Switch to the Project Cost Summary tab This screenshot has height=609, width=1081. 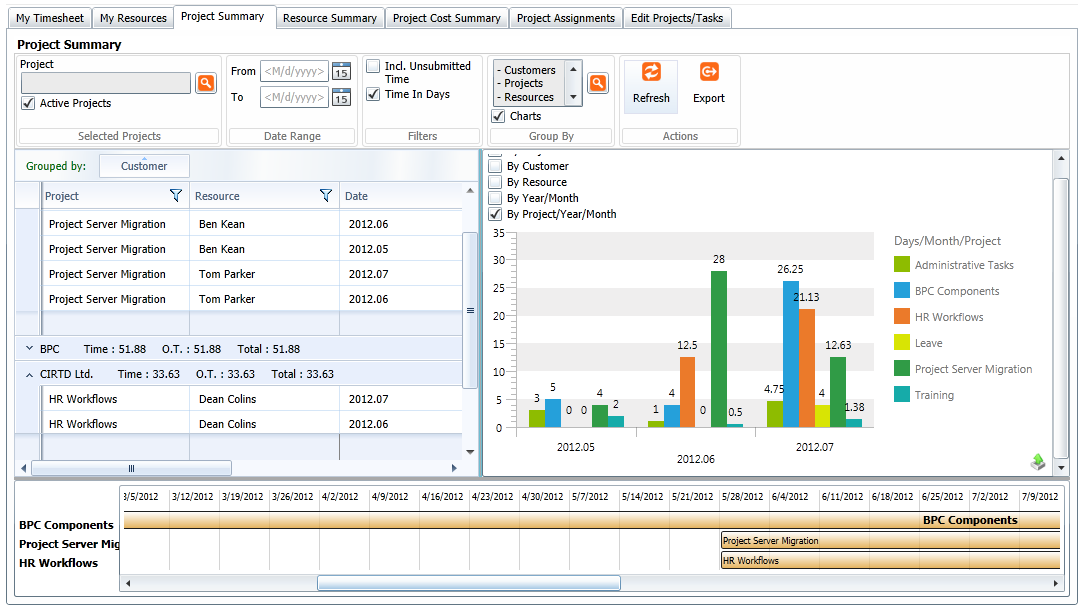tap(446, 18)
